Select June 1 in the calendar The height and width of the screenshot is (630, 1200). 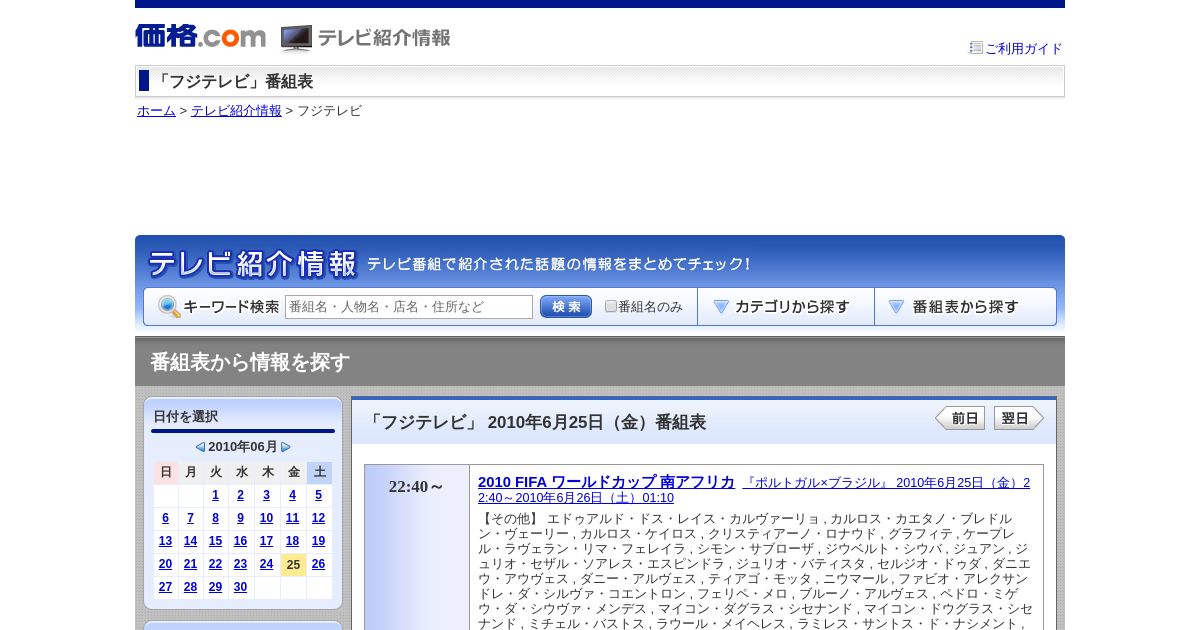(x=215, y=495)
